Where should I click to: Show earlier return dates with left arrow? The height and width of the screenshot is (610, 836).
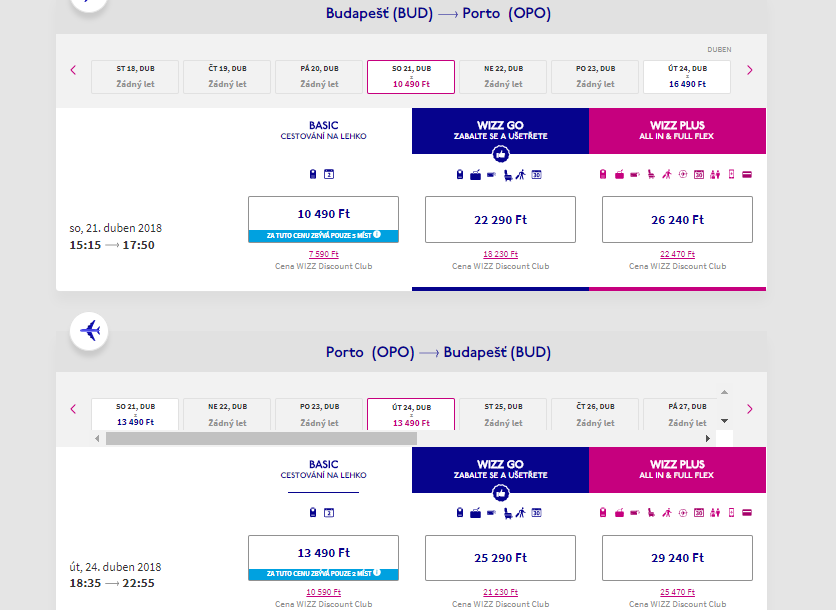73,409
